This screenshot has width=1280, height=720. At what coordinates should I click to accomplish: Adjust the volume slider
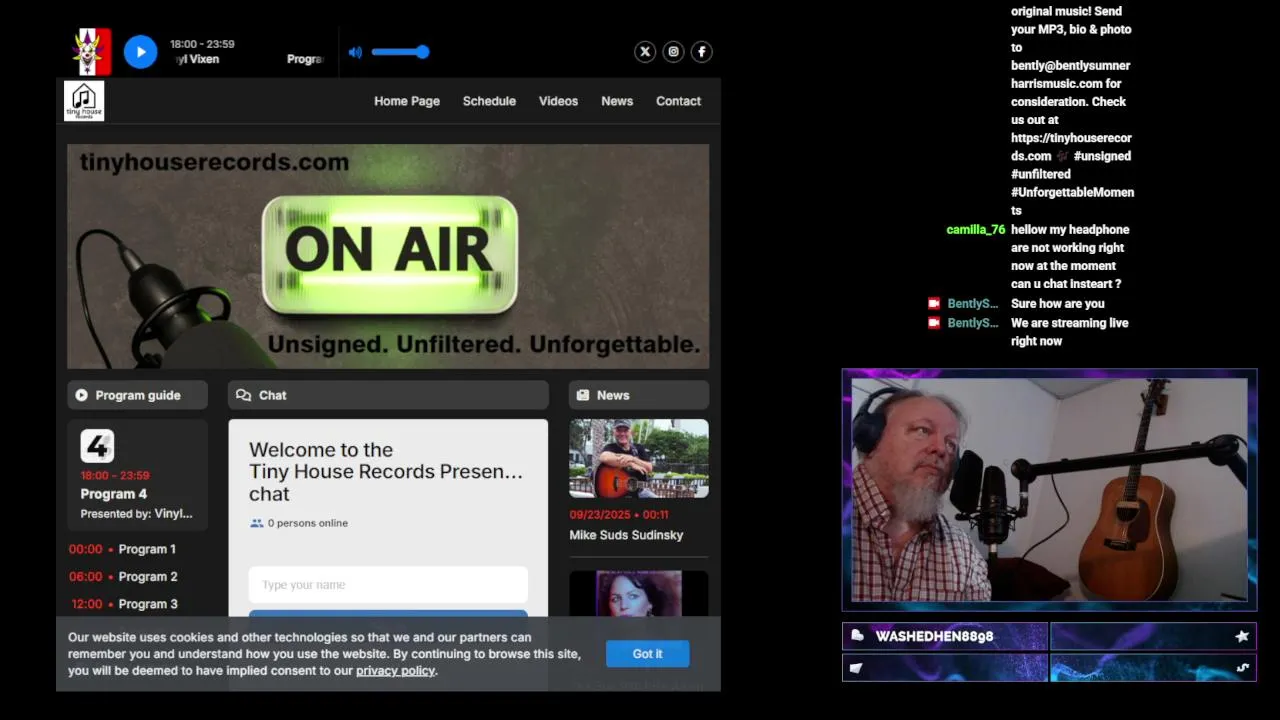(x=400, y=52)
